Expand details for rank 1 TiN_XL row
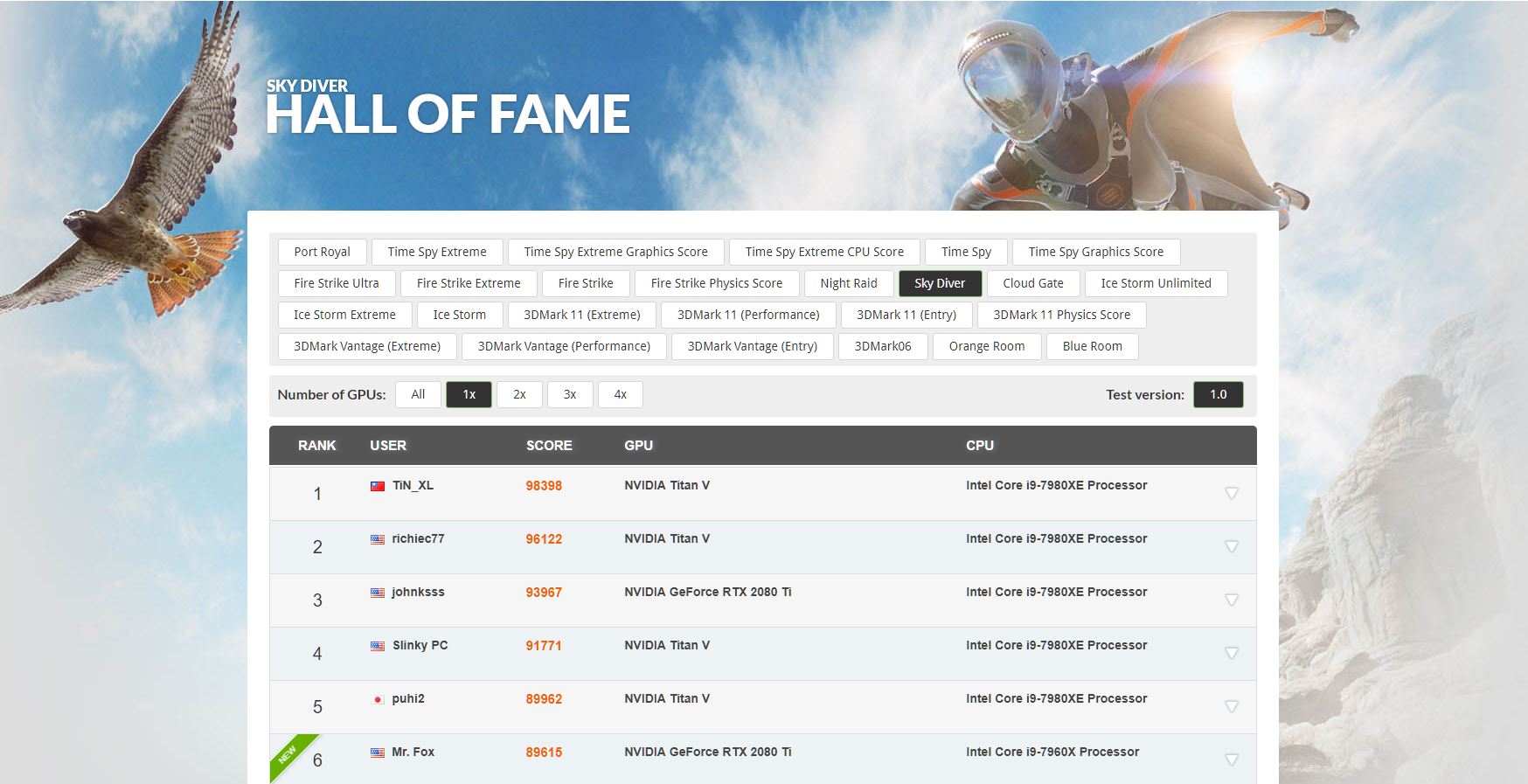The width and height of the screenshot is (1528, 784). pos(1232,494)
